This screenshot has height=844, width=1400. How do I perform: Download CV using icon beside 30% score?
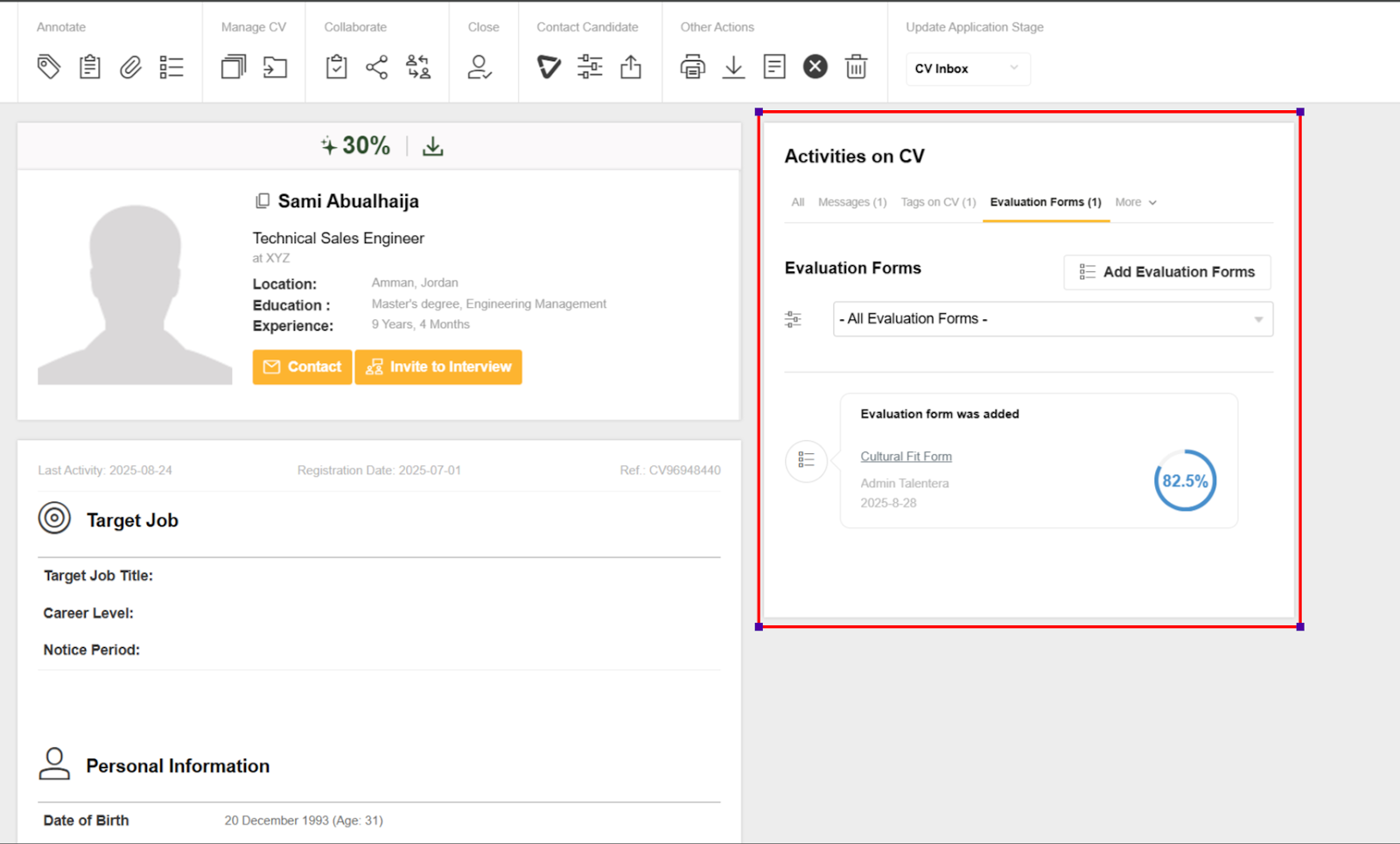(433, 146)
